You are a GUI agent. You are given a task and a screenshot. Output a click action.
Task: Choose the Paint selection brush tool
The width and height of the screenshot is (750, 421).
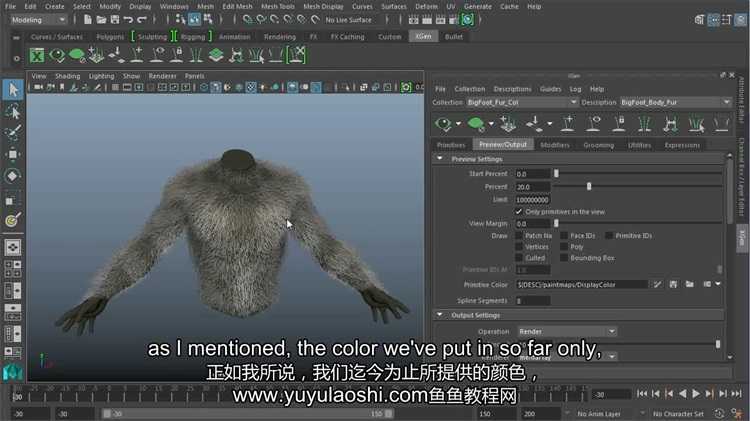pyautogui.click(x=13, y=133)
